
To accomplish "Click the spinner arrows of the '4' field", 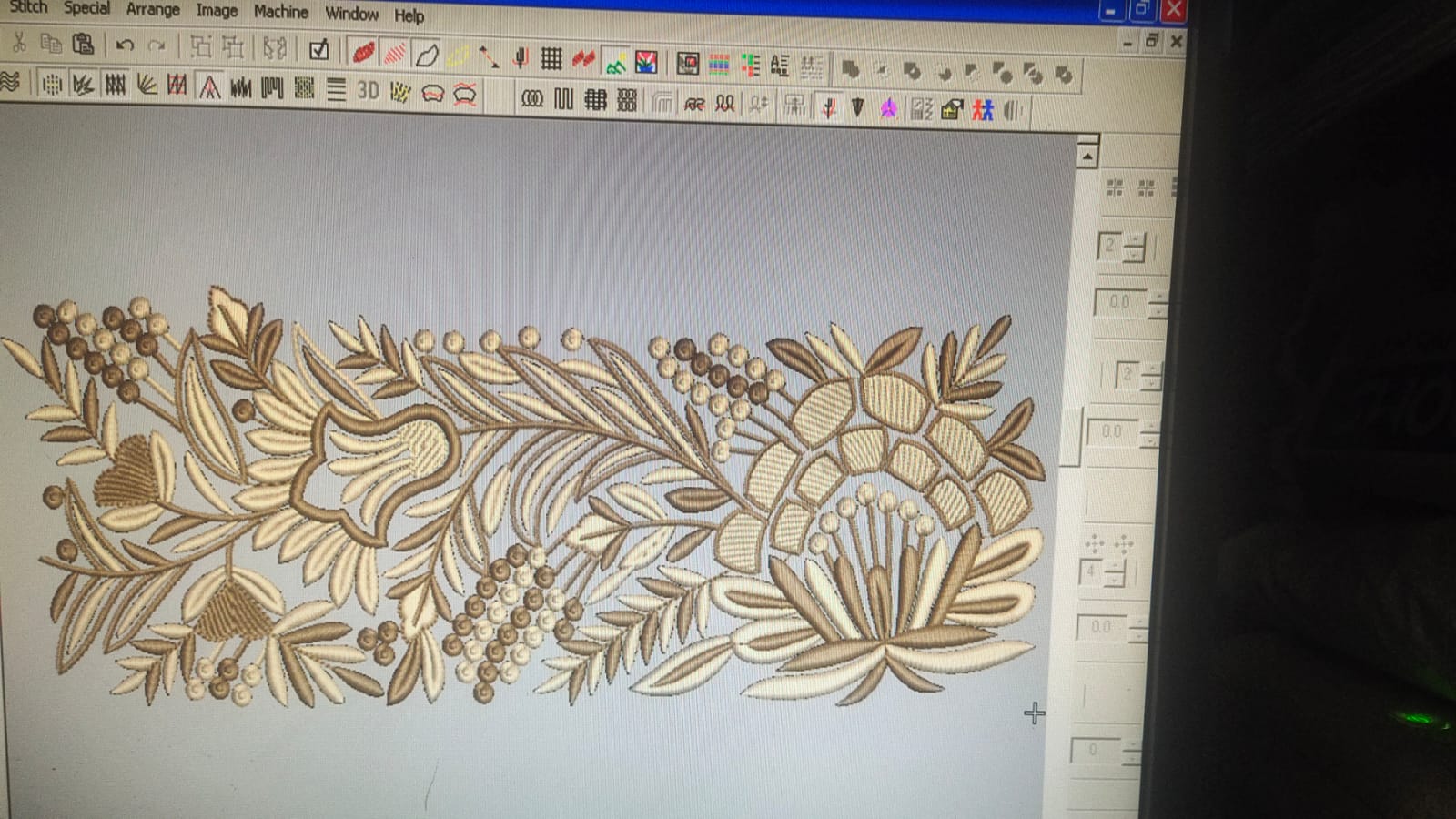I will click(1116, 573).
